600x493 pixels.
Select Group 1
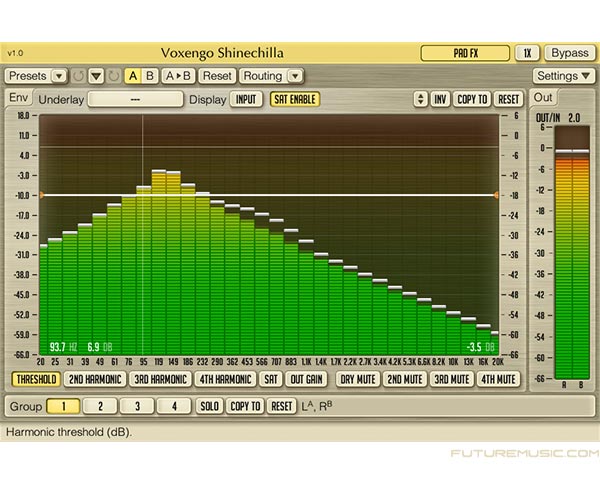coord(63,406)
